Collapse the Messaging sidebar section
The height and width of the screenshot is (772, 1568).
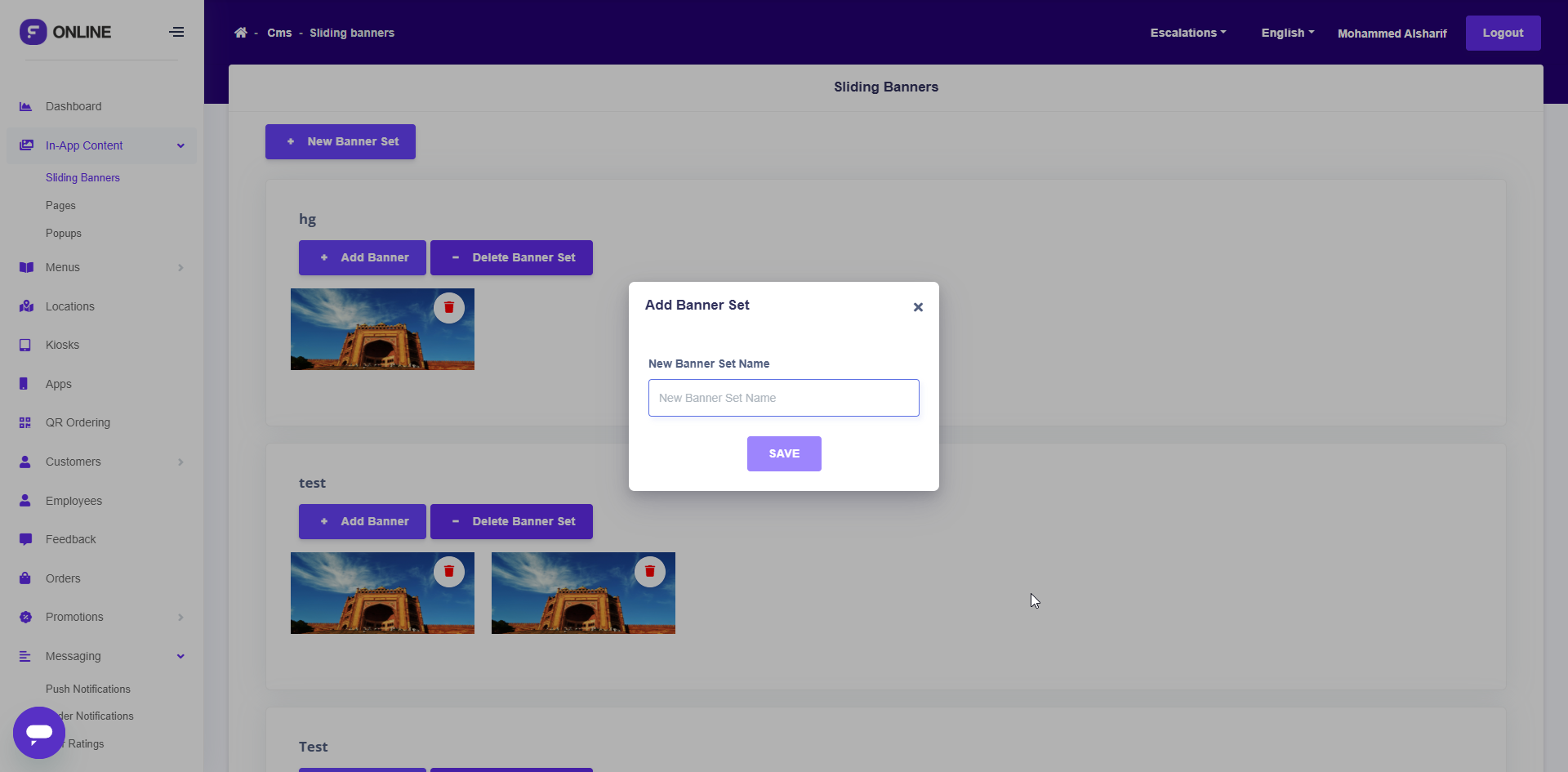180,656
